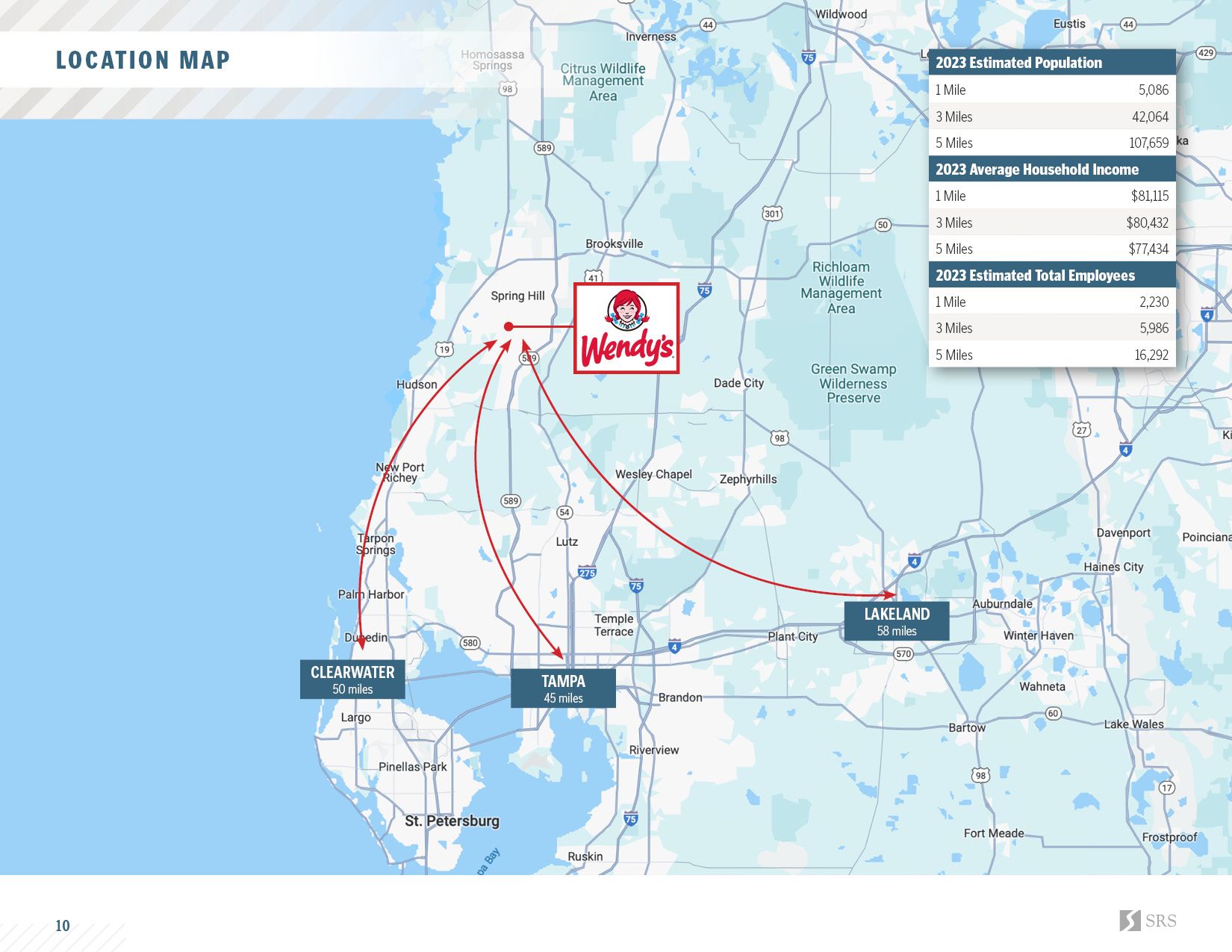Click the Highway 570 shield below Lakeland
The width and height of the screenshot is (1232, 952).
[903, 653]
